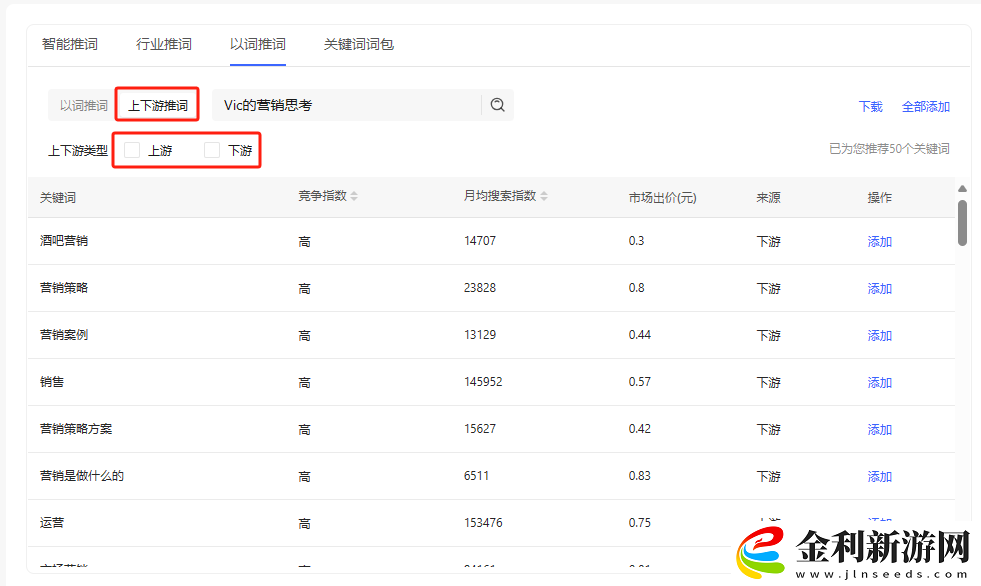981x586 pixels.
Task: Add keyword 营销策略
Action: coord(879,288)
